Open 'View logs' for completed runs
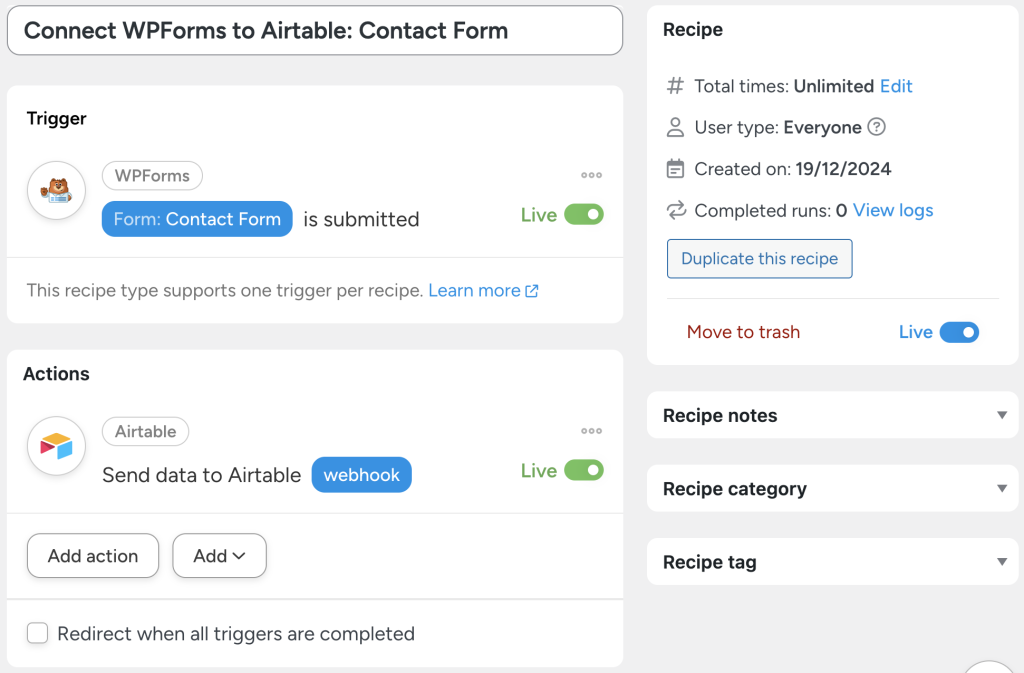 click(x=892, y=210)
